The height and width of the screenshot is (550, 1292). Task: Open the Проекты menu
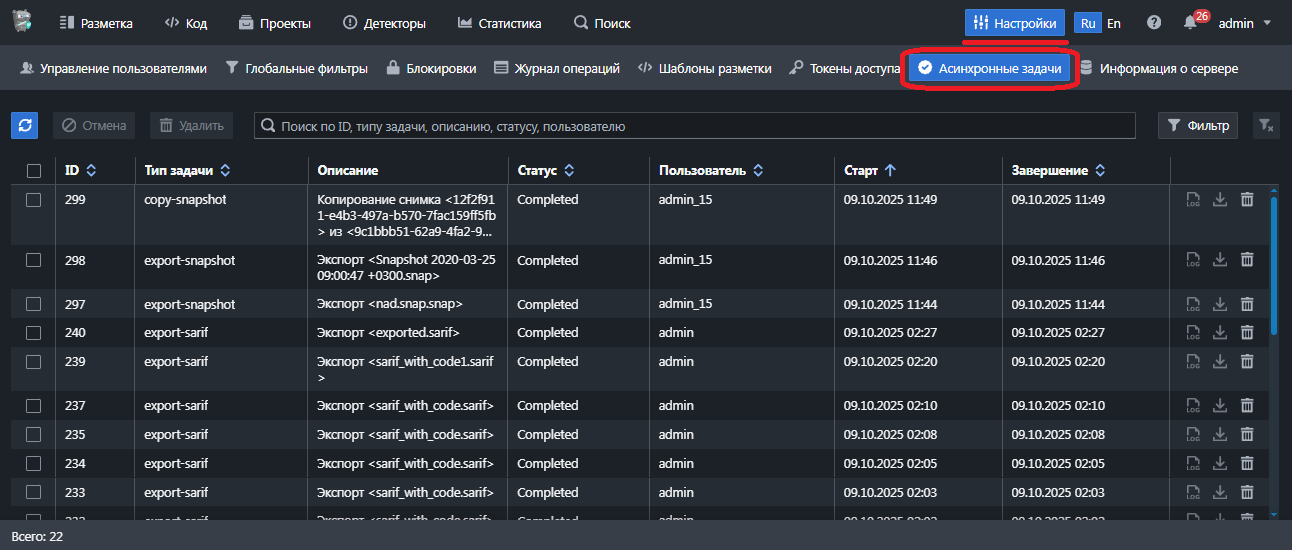pyautogui.click(x=275, y=23)
